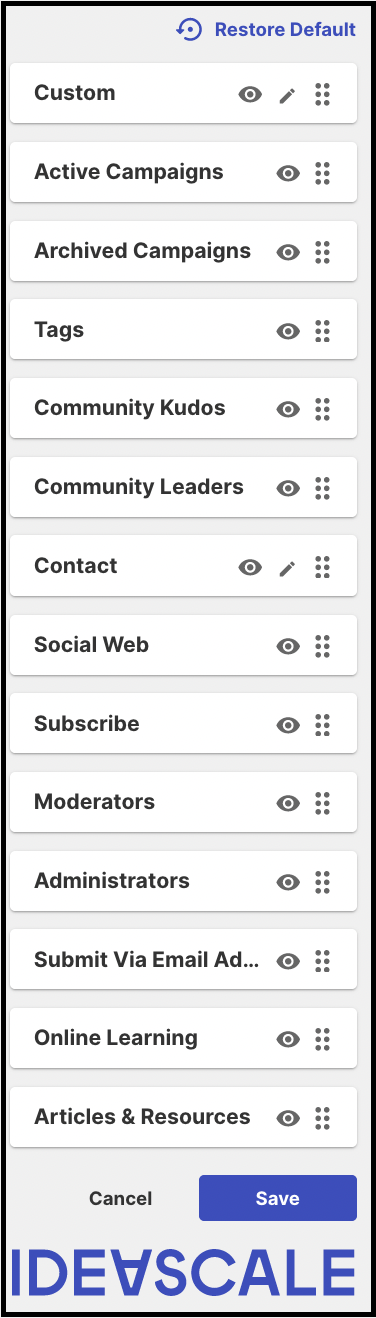Image resolution: width=376 pixels, height=1318 pixels.
Task: Toggle eye icon for Submit Via Email
Action: [x=288, y=961]
